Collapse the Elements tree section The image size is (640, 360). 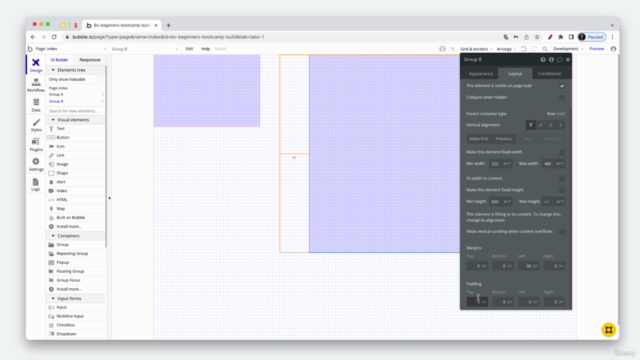53,70
